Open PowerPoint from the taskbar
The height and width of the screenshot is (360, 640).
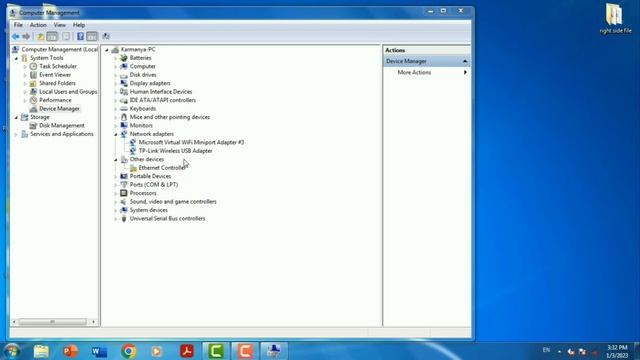click(70, 351)
